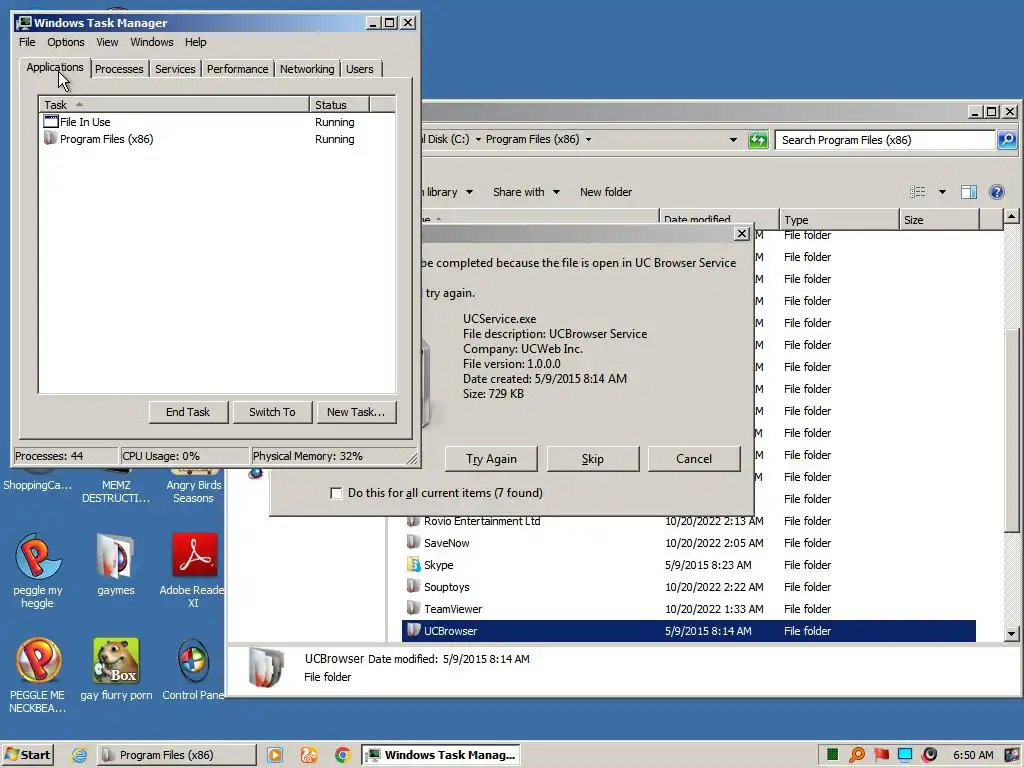This screenshot has height=768, width=1024.
Task: Launch Windows Media Player from taskbar
Action: pos(275,755)
